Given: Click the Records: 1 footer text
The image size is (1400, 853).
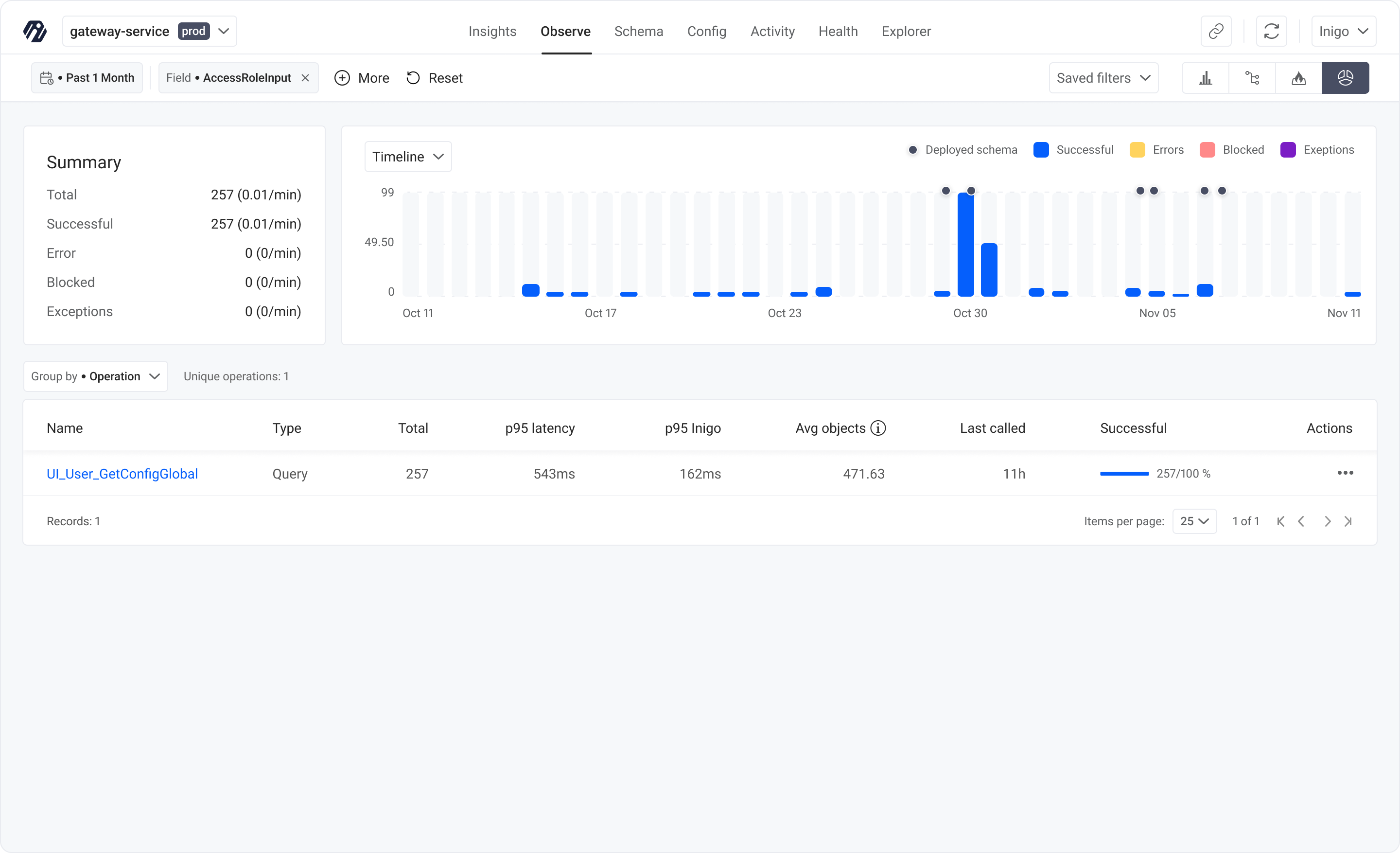Looking at the screenshot, I should [x=73, y=521].
